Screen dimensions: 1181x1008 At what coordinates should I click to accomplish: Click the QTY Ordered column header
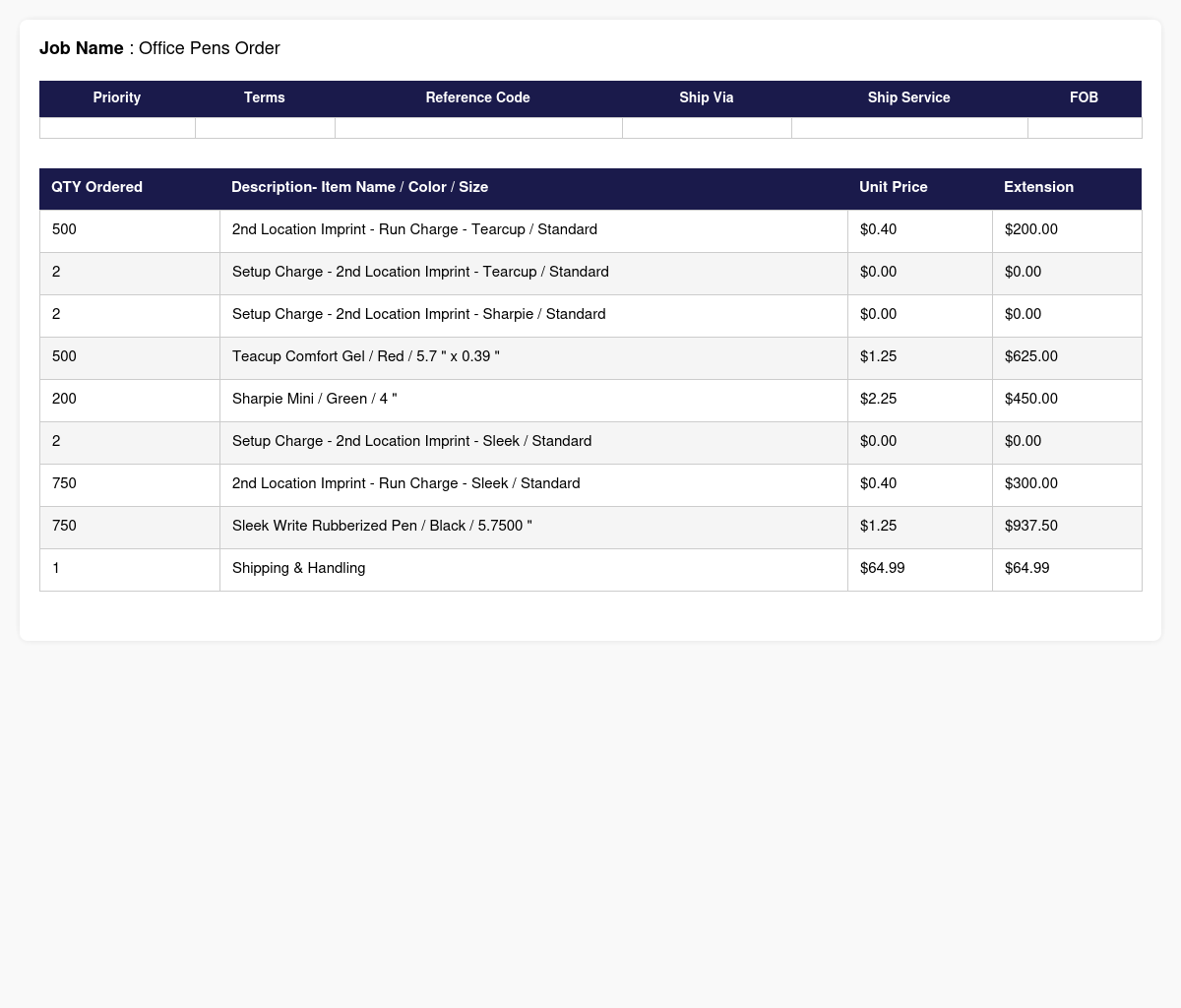(x=130, y=188)
